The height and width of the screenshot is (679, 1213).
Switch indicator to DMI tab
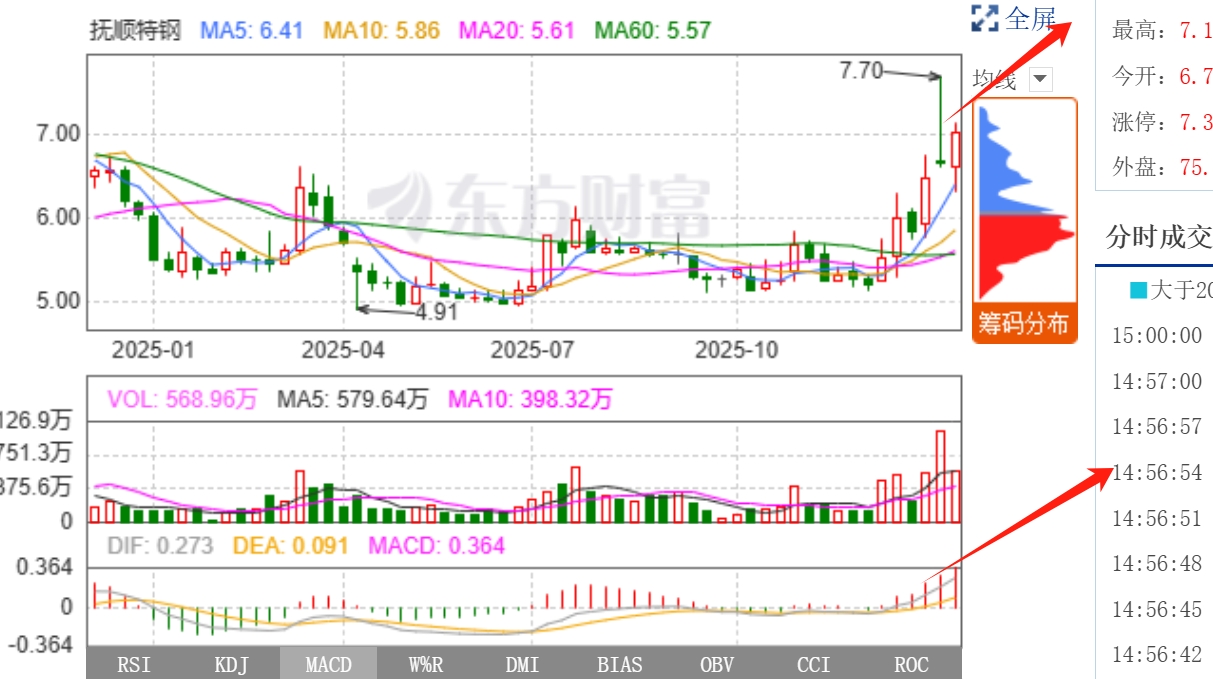tap(522, 664)
